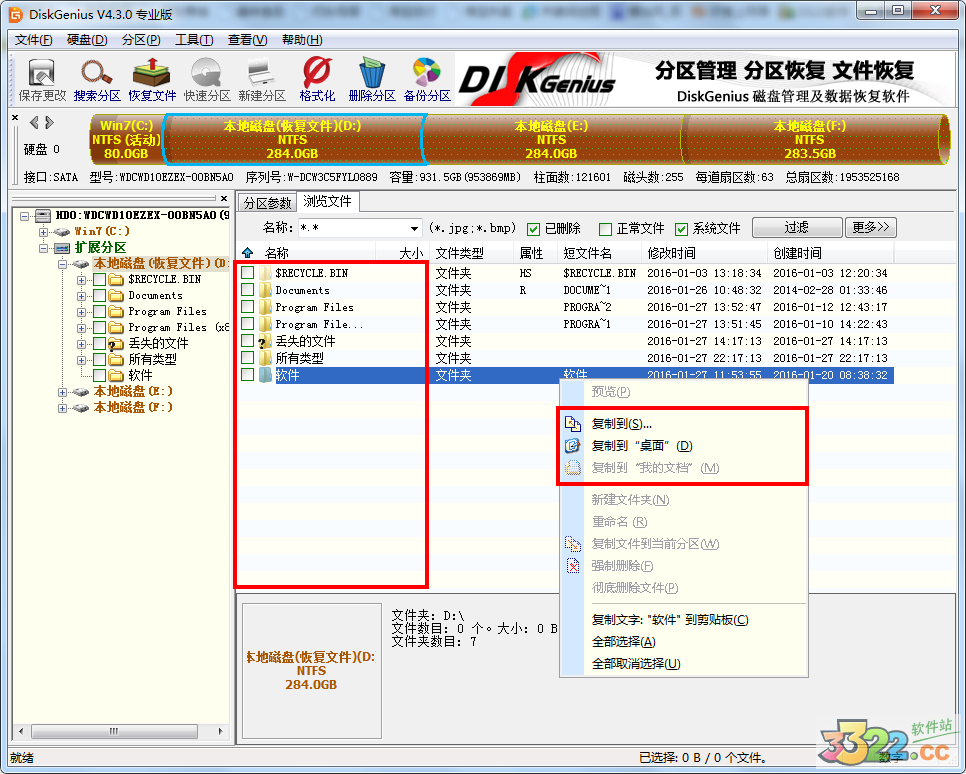Open the 工具(T) menu
The height and width of the screenshot is (774, 966).
click(x=194, y=40)
